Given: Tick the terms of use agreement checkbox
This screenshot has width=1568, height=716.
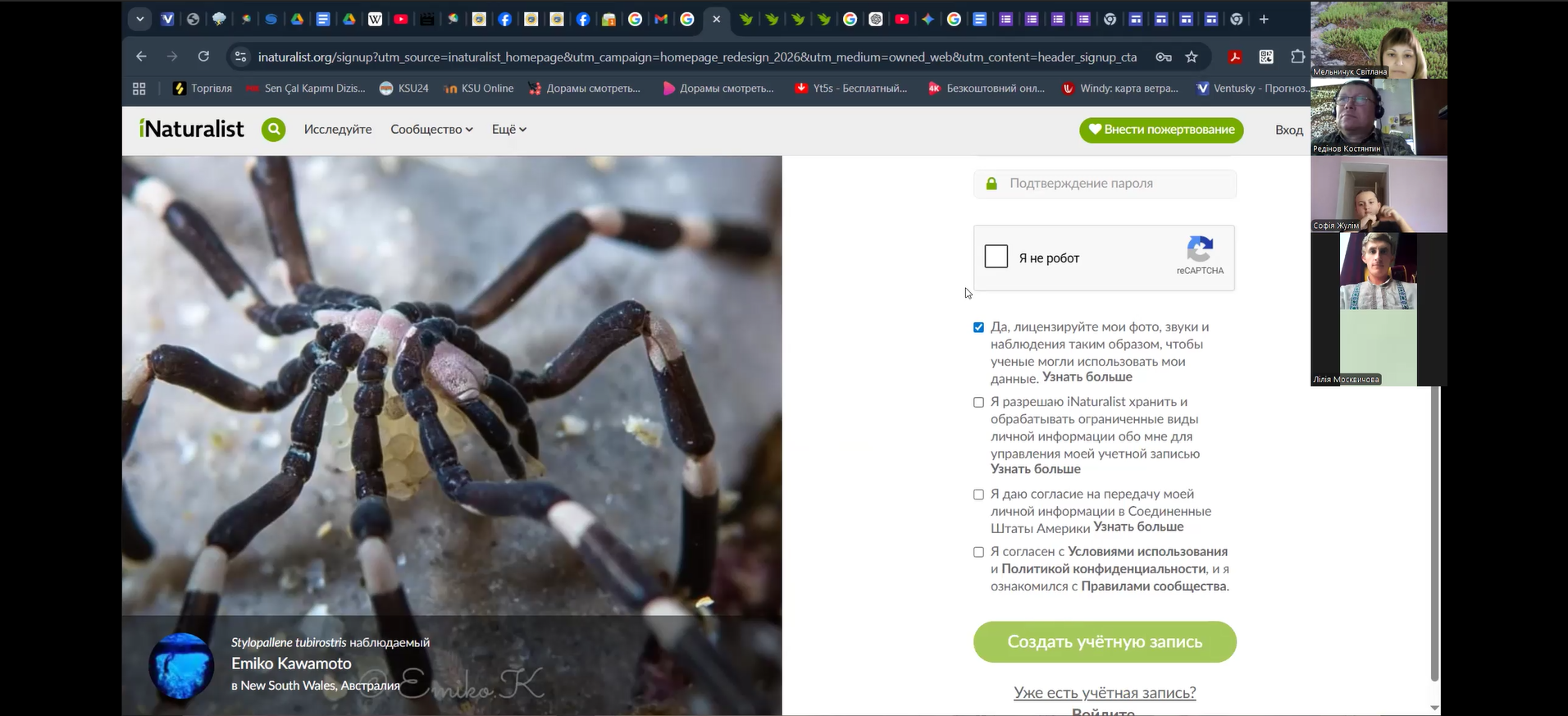Looking at the screenshot, I should point(978,552).
